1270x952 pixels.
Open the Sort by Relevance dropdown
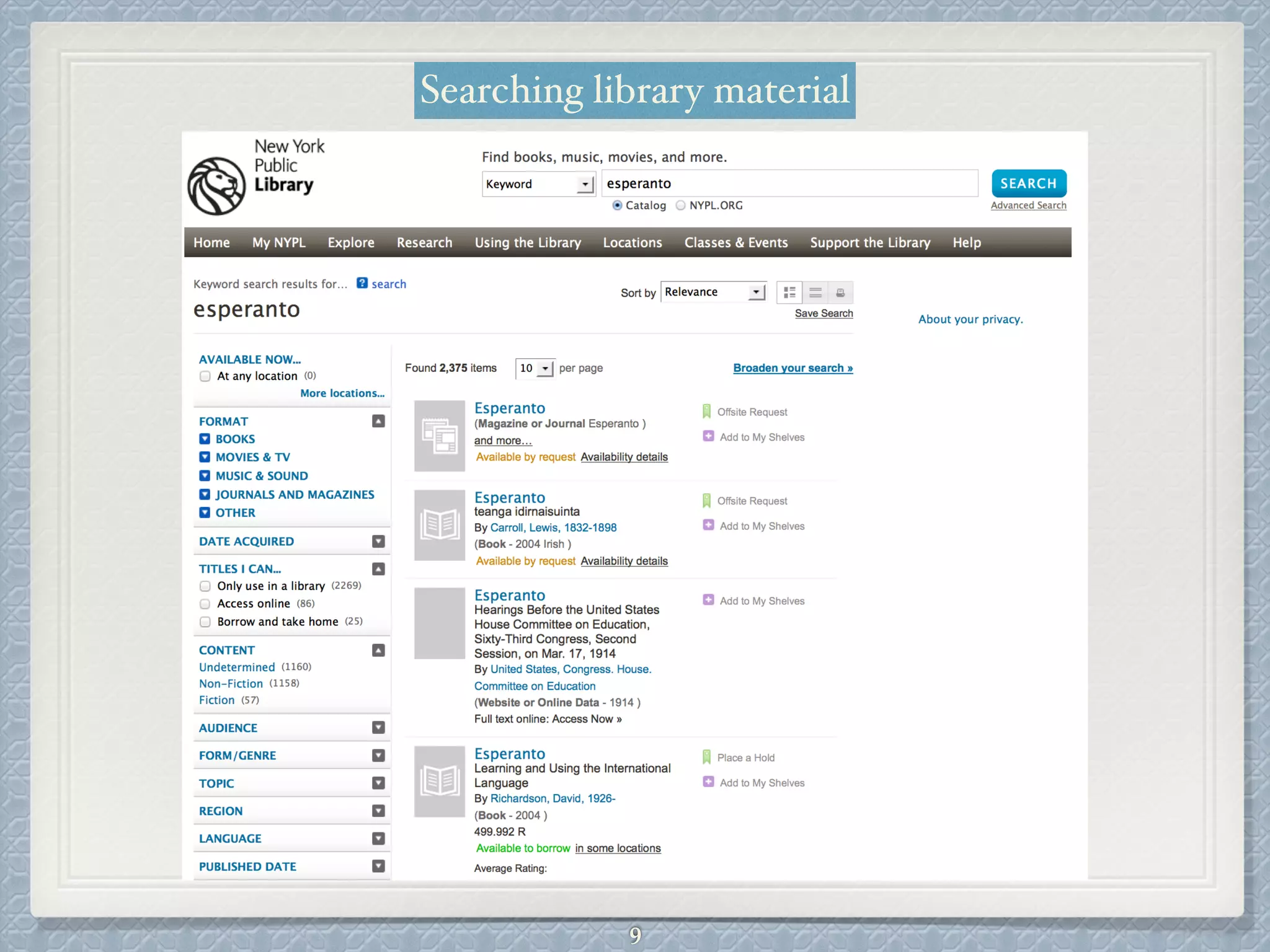point(713,292)
